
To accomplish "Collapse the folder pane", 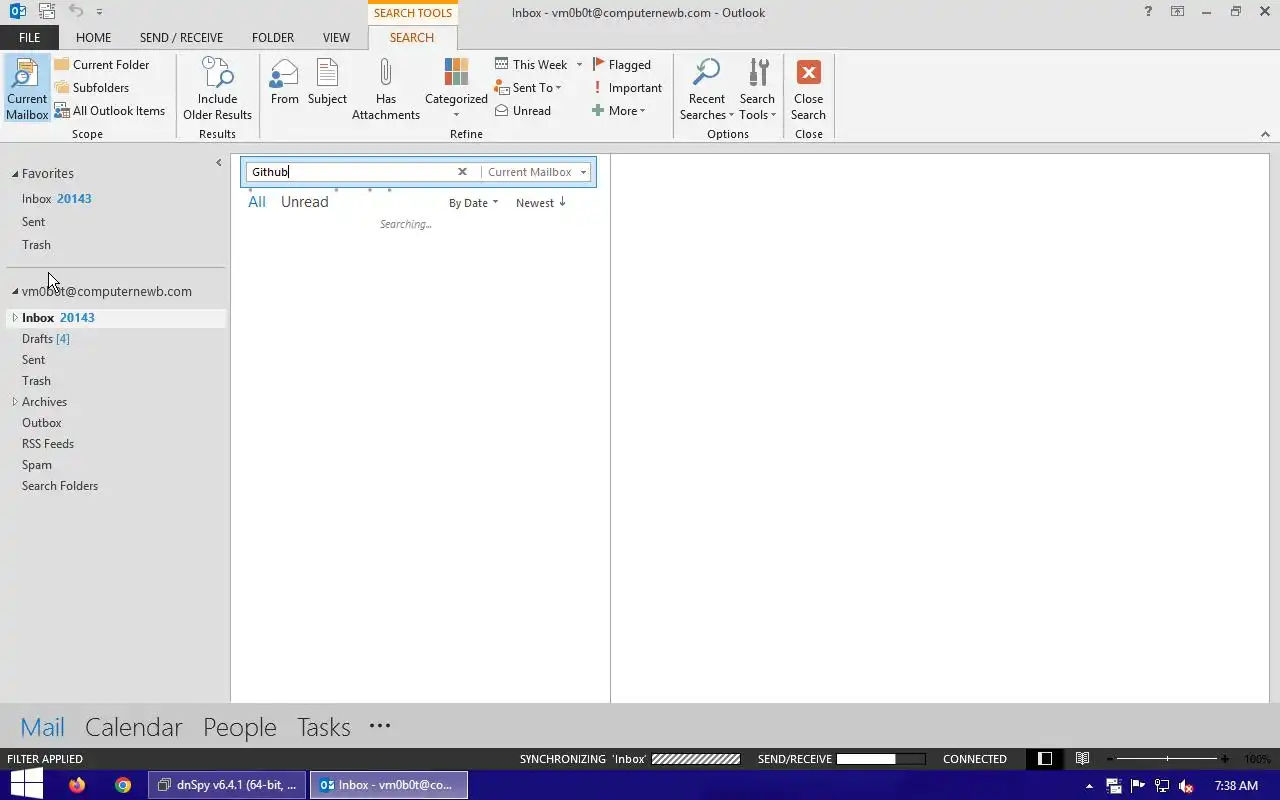I will click(218, 162).
